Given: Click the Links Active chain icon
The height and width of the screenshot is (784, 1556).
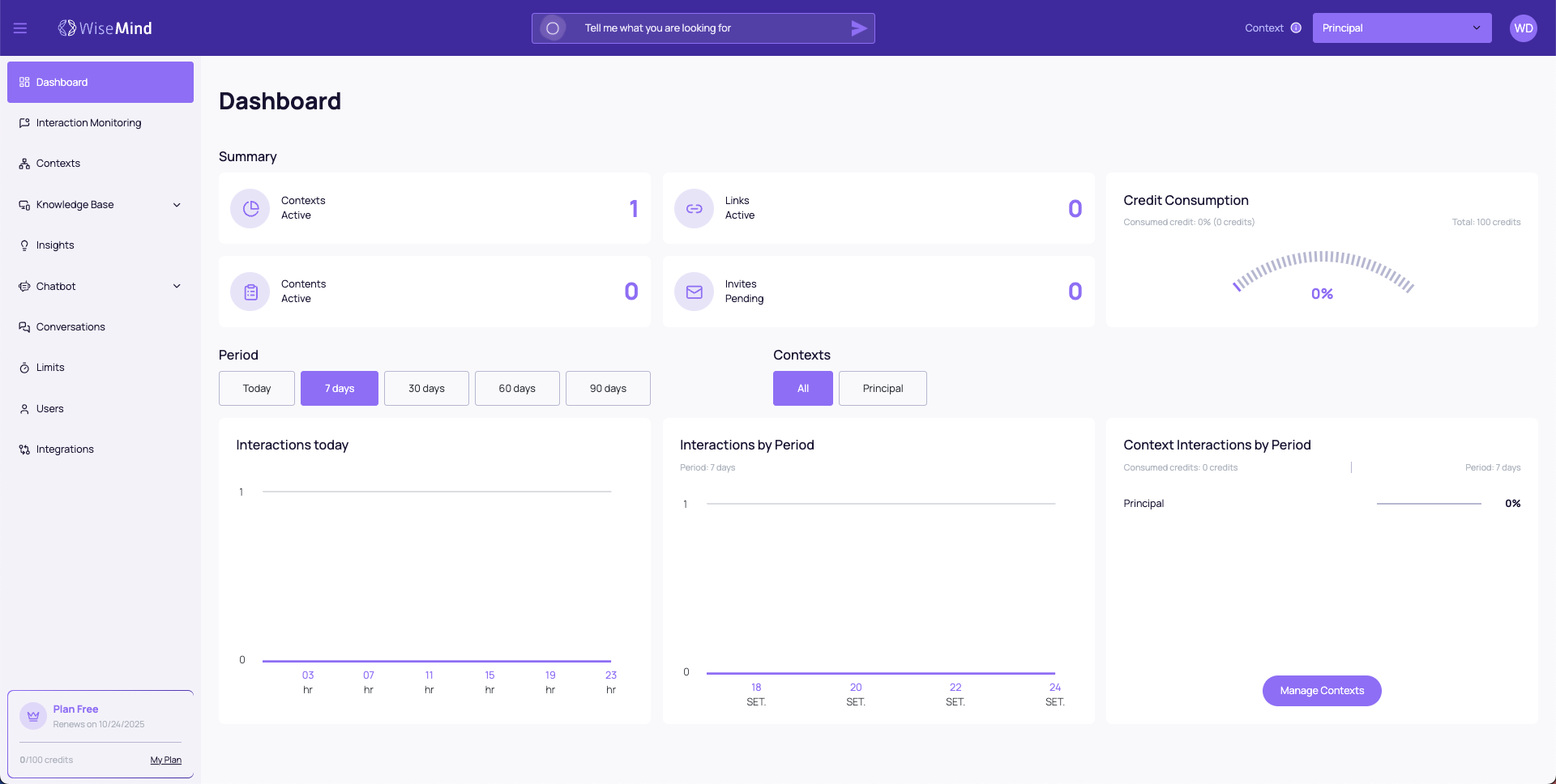Looking at the screenshot, I should pyautogui.click(x=695, y=209).
